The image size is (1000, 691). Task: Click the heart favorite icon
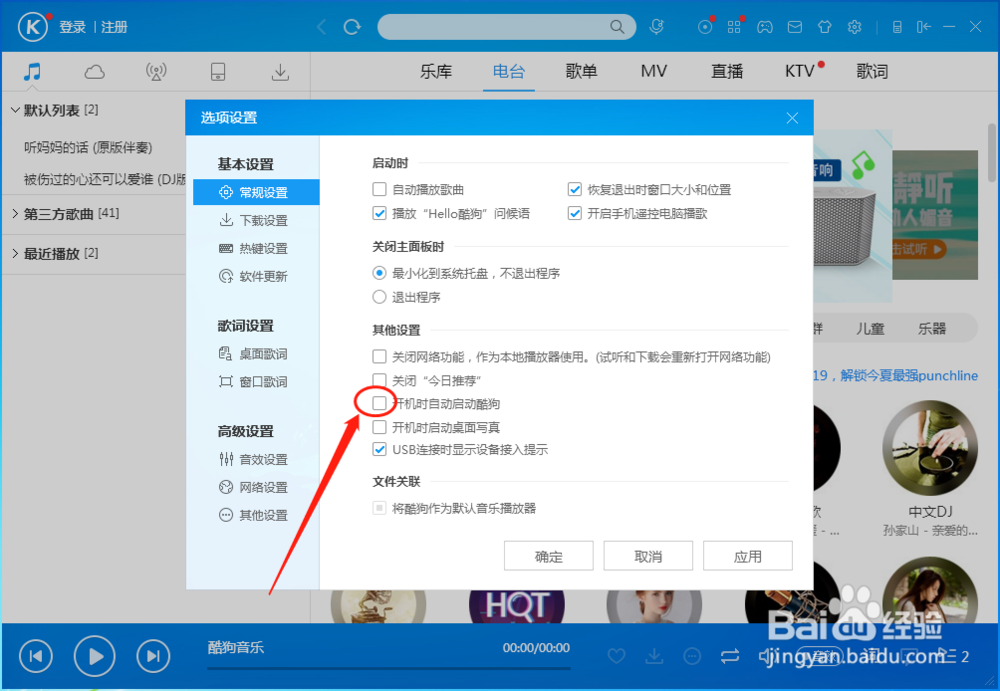click(616, 655)
